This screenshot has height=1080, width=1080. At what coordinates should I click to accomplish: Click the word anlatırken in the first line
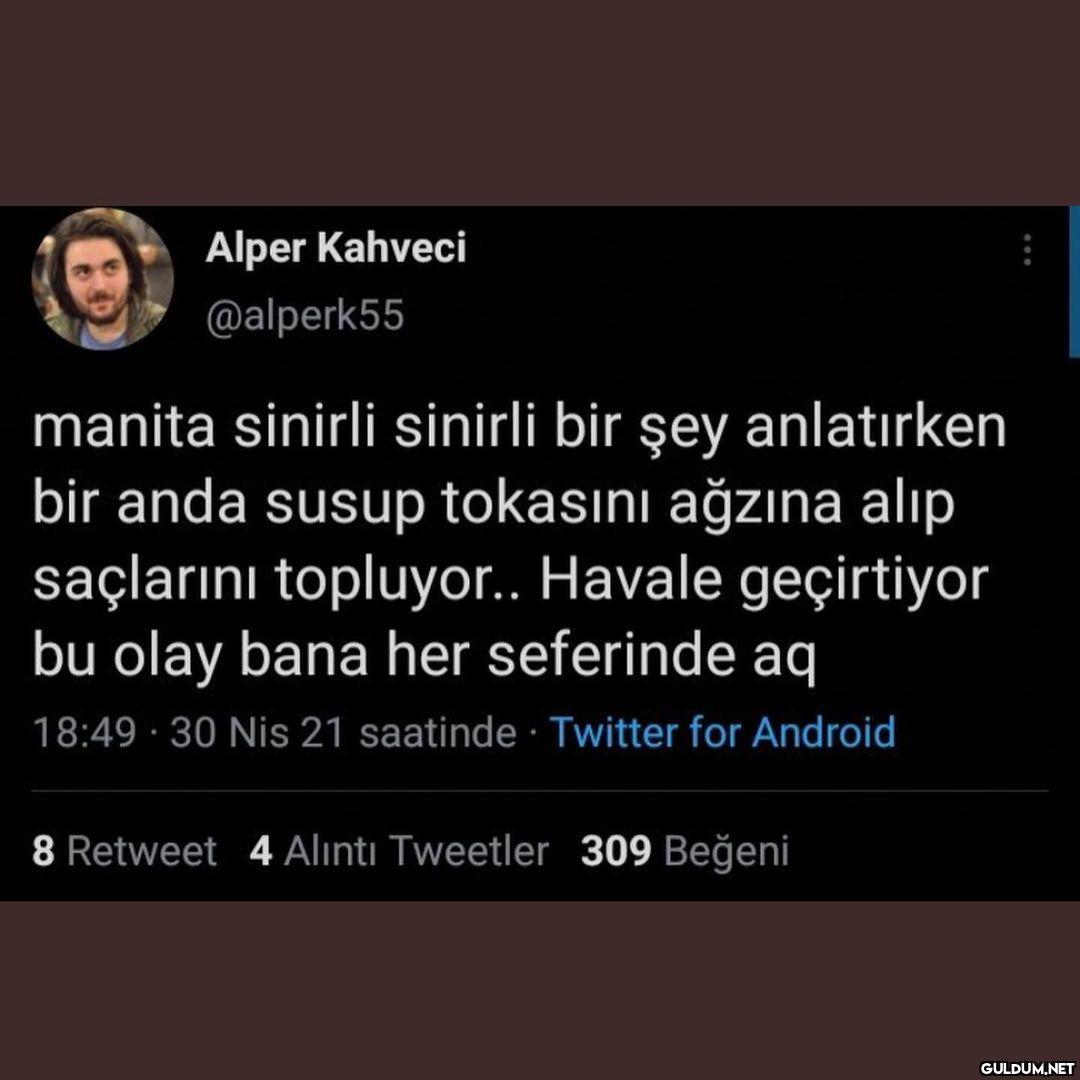coord(876,428)
